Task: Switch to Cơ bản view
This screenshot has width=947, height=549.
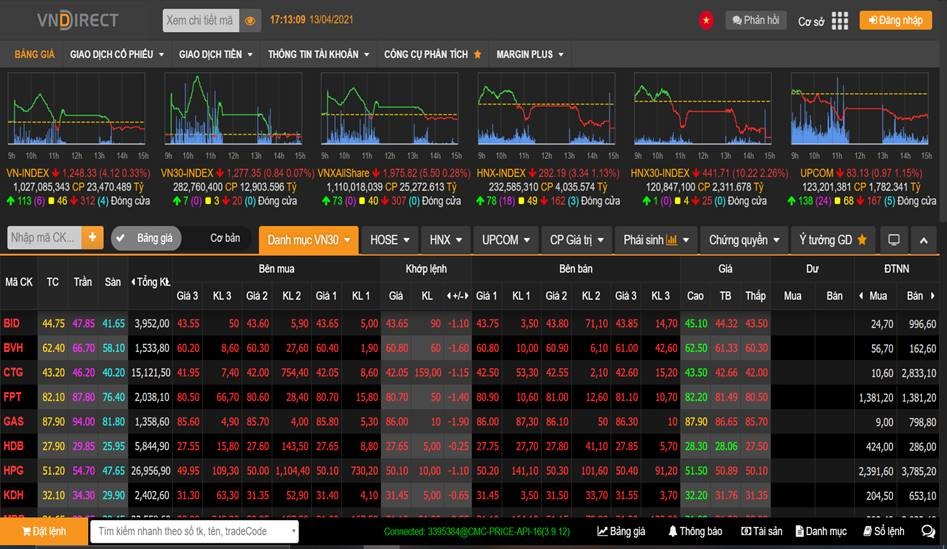Action: click(x=225, y=238)
